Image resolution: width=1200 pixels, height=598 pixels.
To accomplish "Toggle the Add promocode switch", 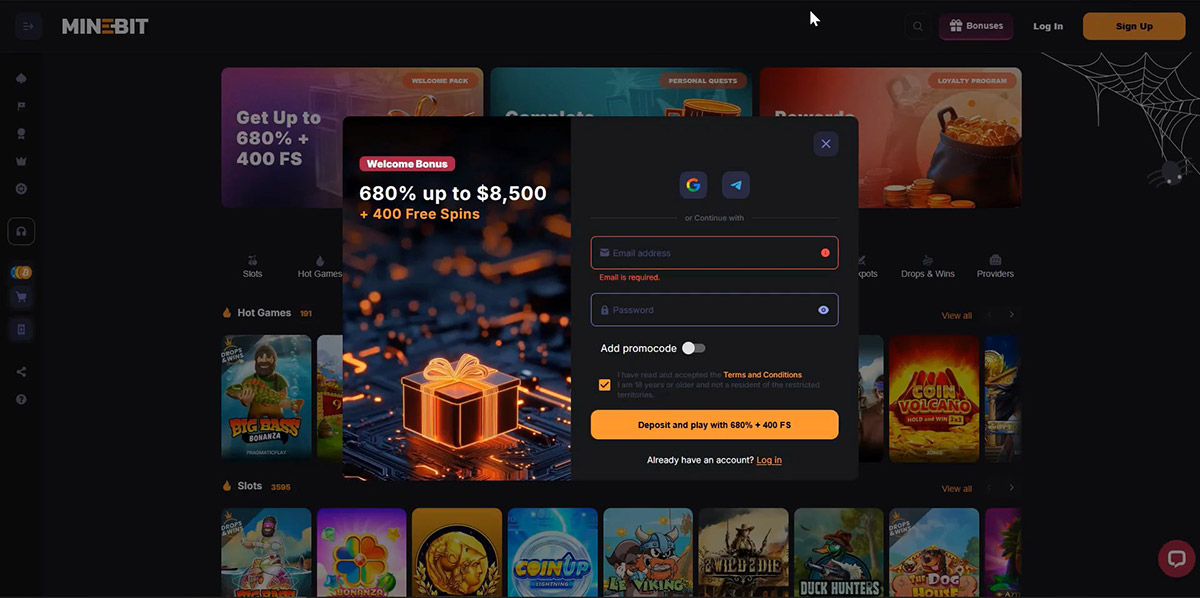I will [694, 348].
